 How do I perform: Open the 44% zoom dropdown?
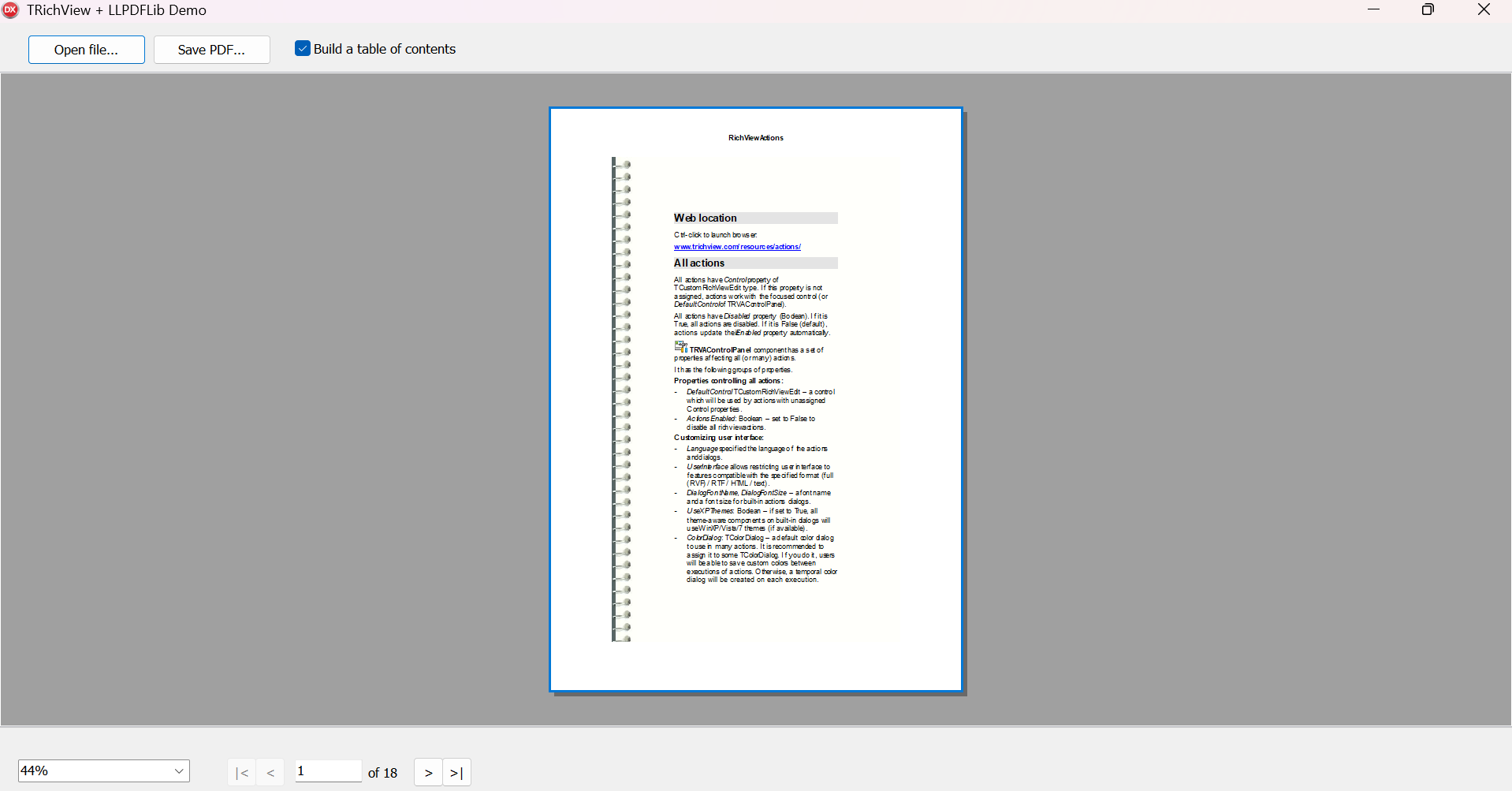104,770
